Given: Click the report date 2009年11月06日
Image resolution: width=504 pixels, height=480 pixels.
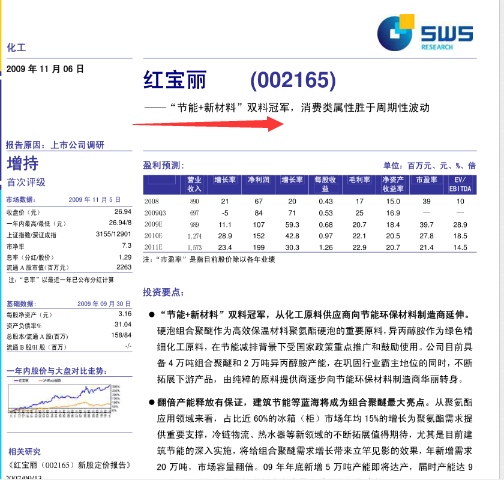Looking at the screenshot, I should coord(45,69).
